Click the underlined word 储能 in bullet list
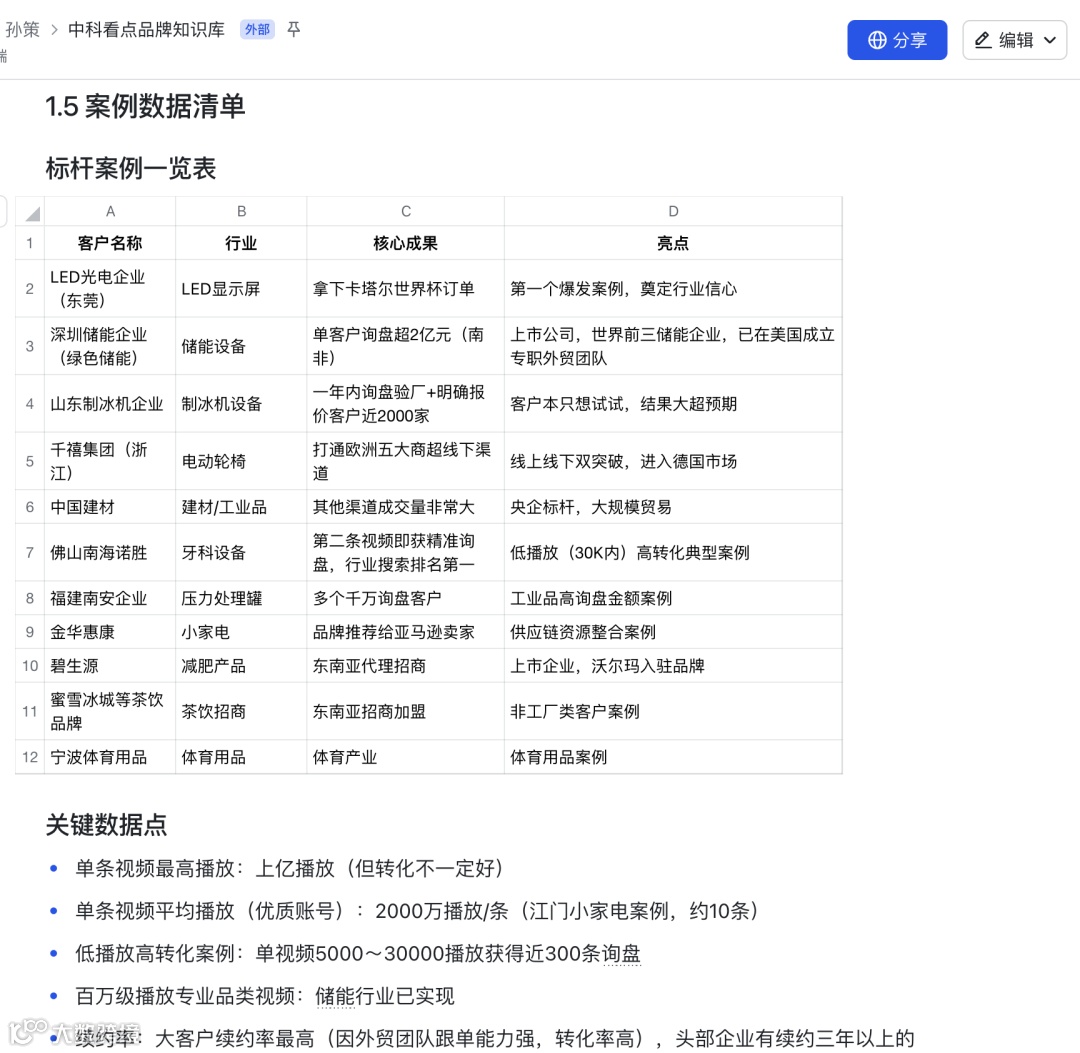Image resolution: width=1080 pixels, height=1053 pixels. [x=335, y=996]
